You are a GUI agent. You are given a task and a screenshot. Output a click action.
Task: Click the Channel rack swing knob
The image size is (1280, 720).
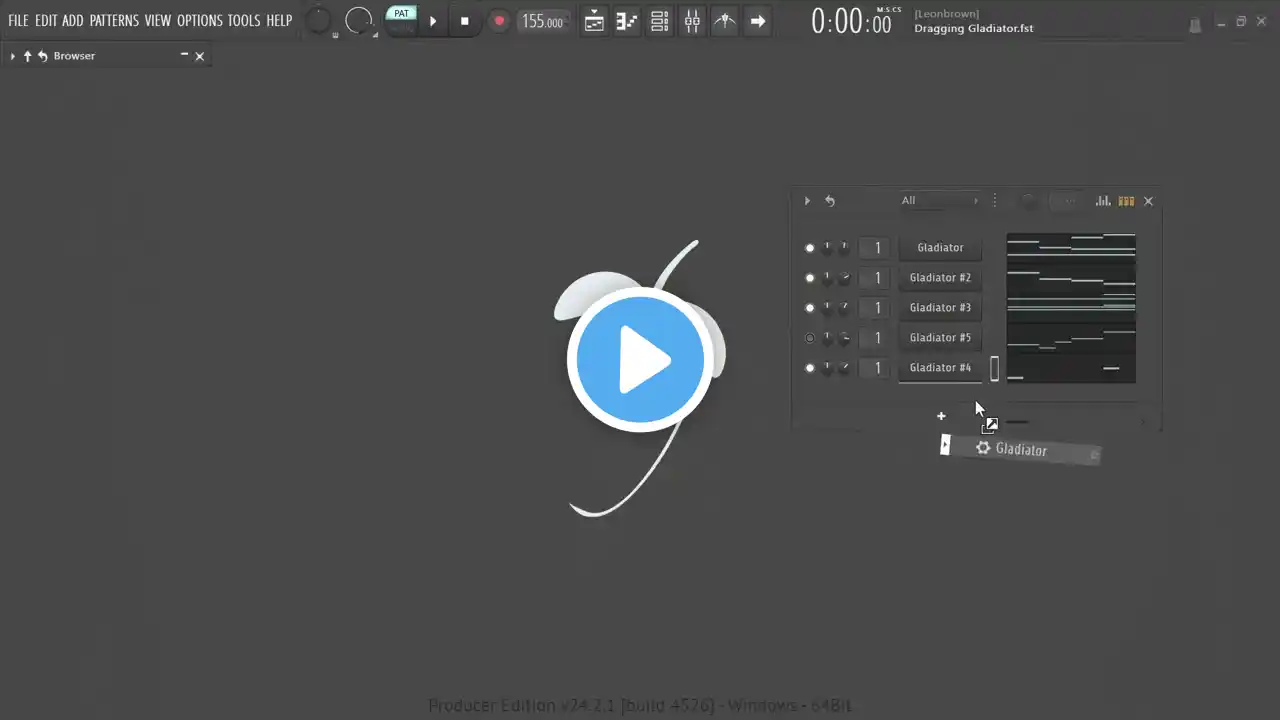pos(1029,201)
